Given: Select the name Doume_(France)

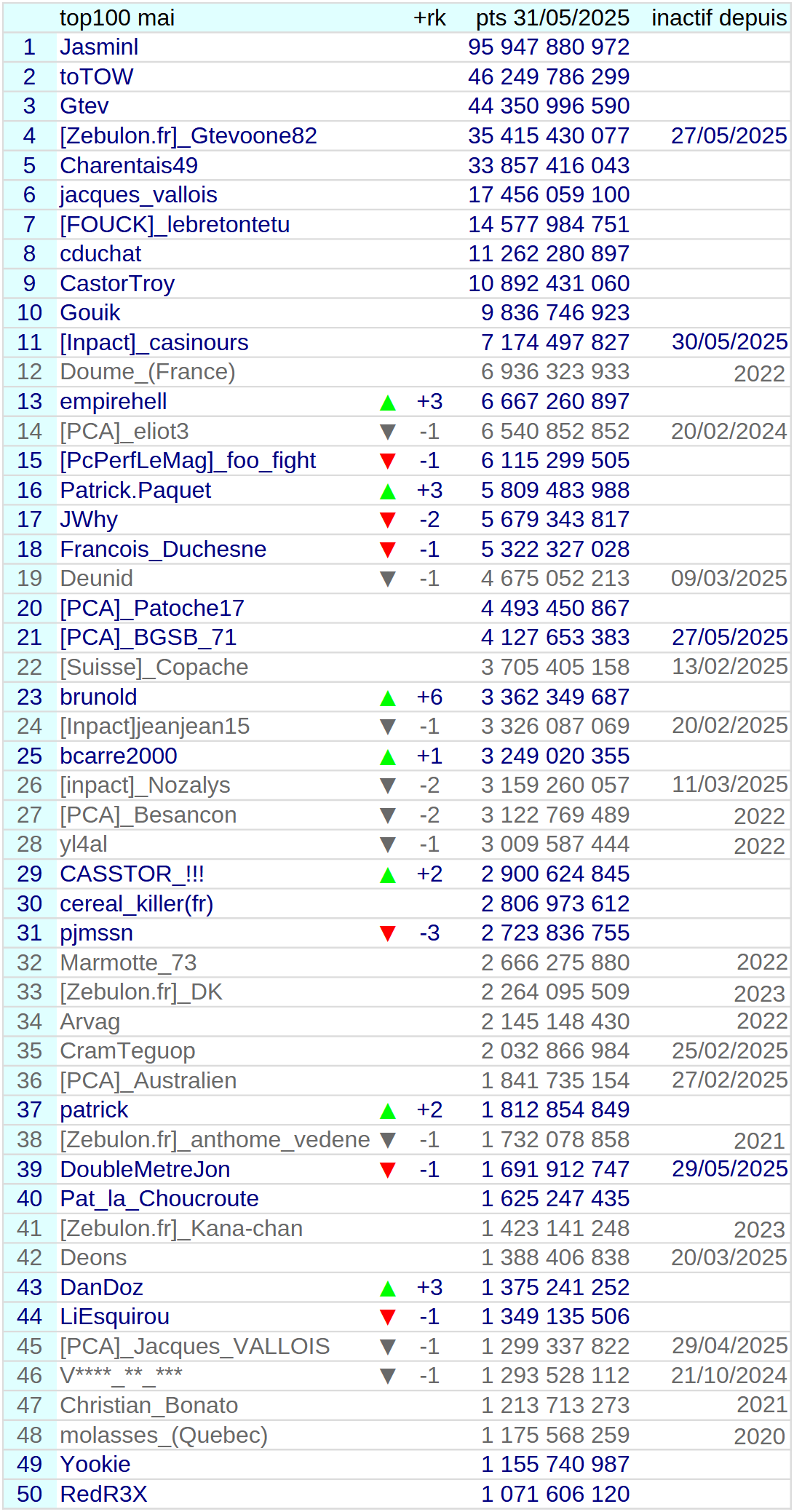Looking at the screenshot, I should (x=148, y=371).
